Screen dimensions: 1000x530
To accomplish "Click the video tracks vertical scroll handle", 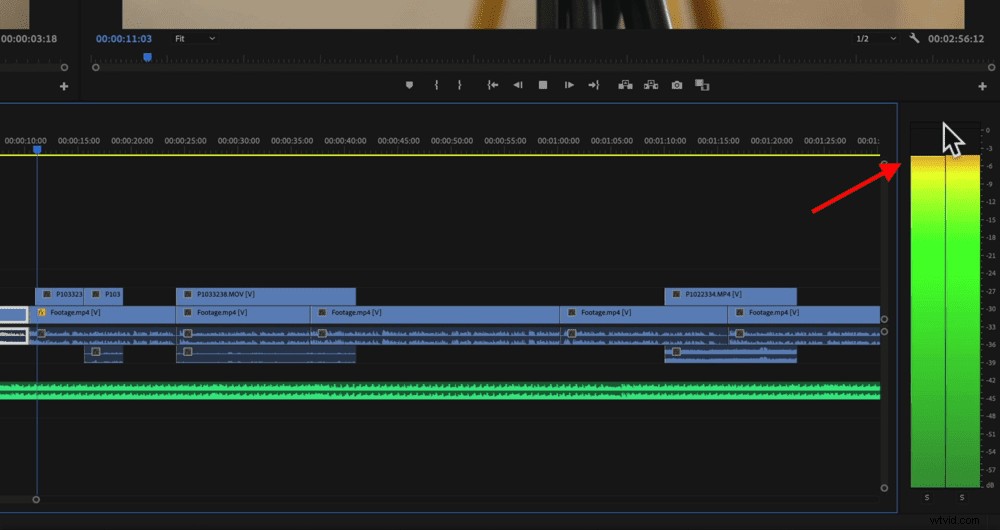I will click(884, 319).
